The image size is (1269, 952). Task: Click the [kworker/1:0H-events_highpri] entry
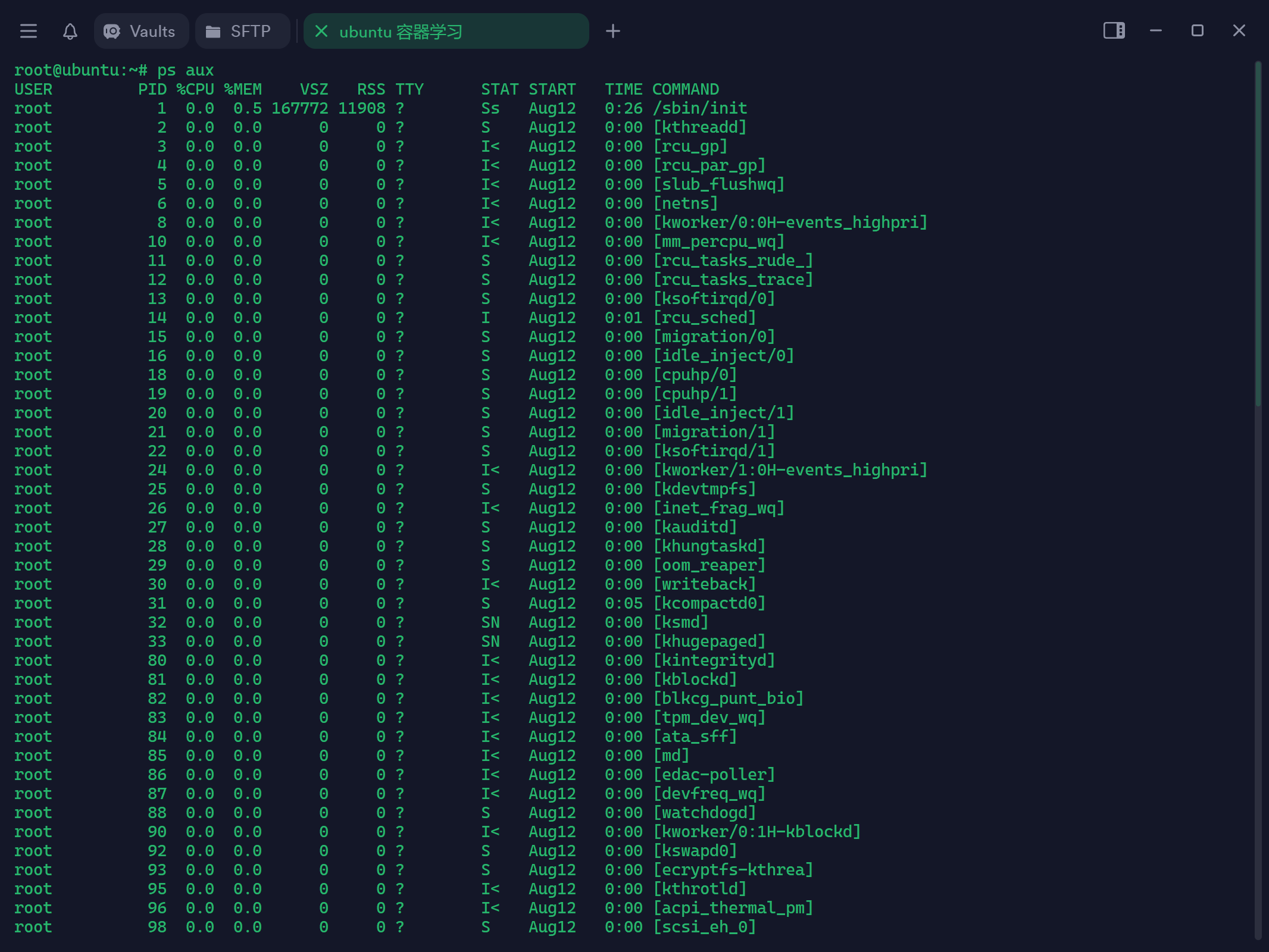790,470
